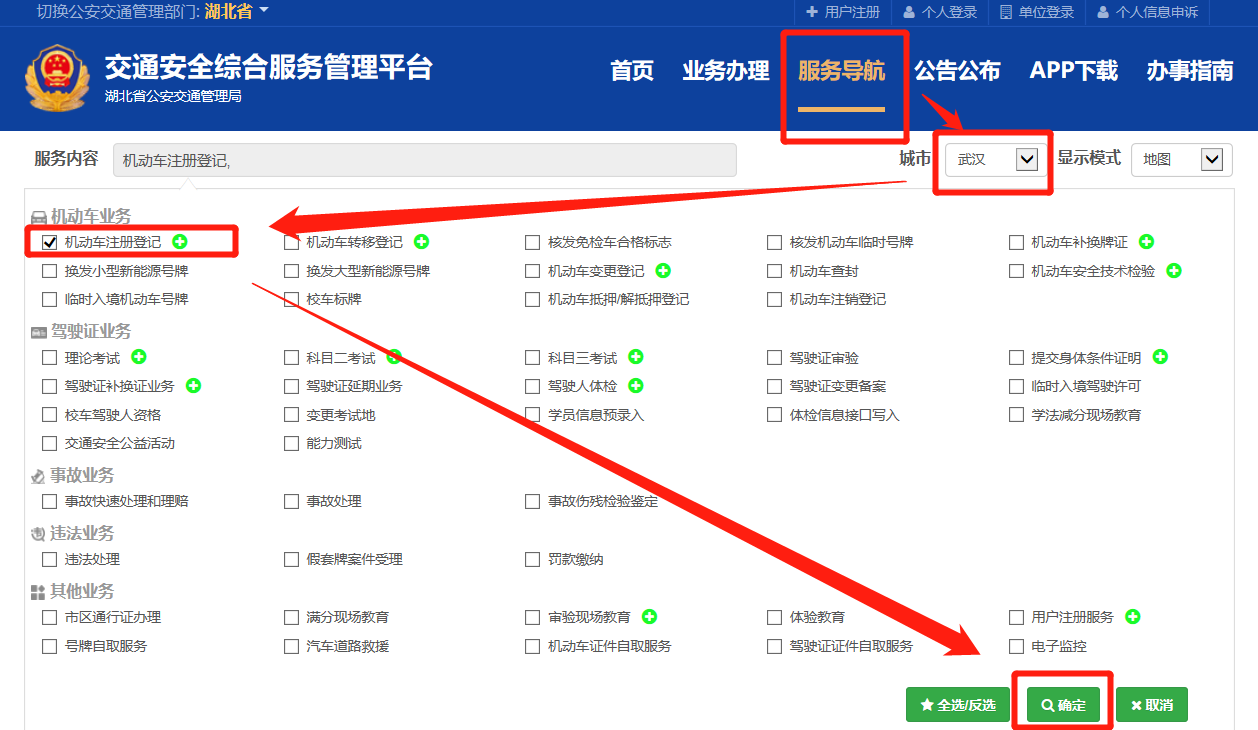1258x730 pixels.
Task: Check the 罚款缴纳 checkbox
Action: (533, 559)
